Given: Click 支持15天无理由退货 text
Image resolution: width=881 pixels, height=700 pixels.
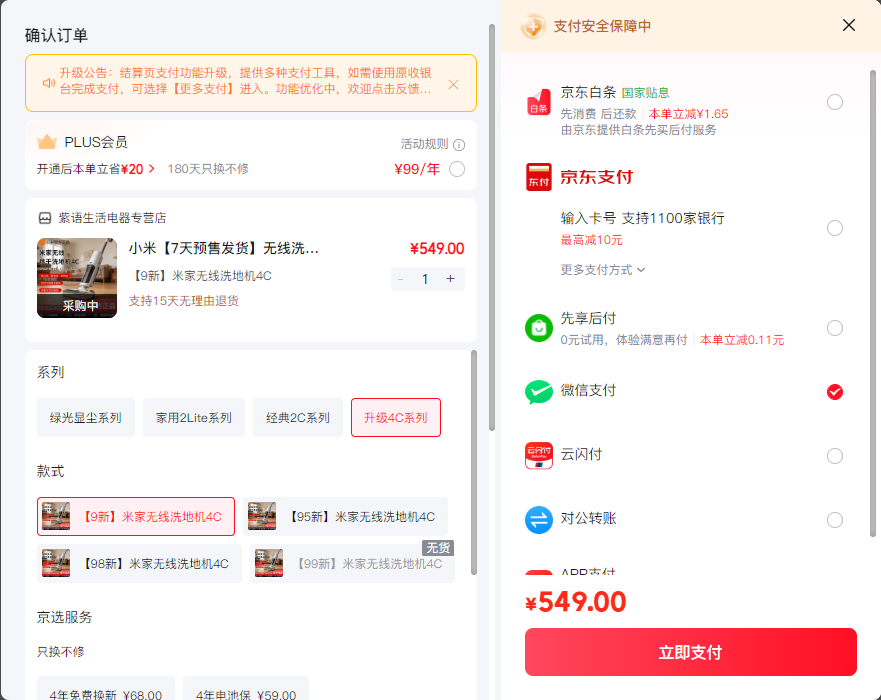Looking at the screenshot, I should 184,301.
